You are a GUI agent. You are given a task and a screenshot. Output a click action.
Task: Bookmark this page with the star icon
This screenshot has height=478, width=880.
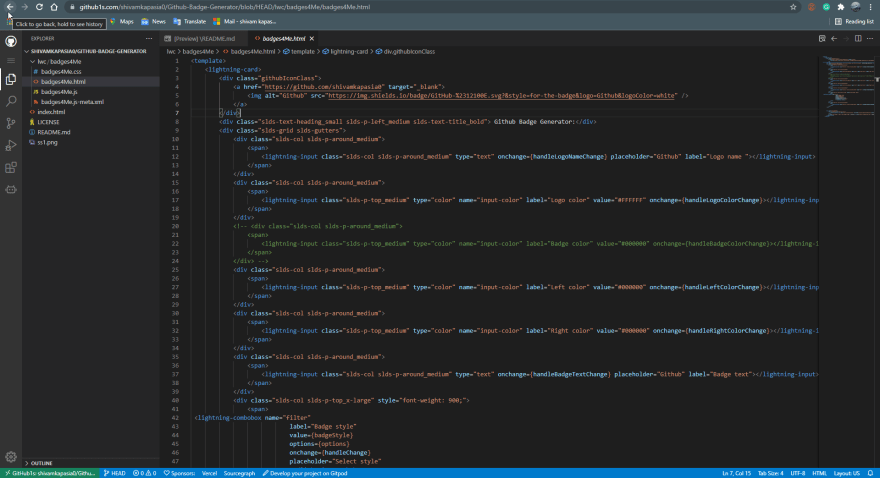coord(793,7)
